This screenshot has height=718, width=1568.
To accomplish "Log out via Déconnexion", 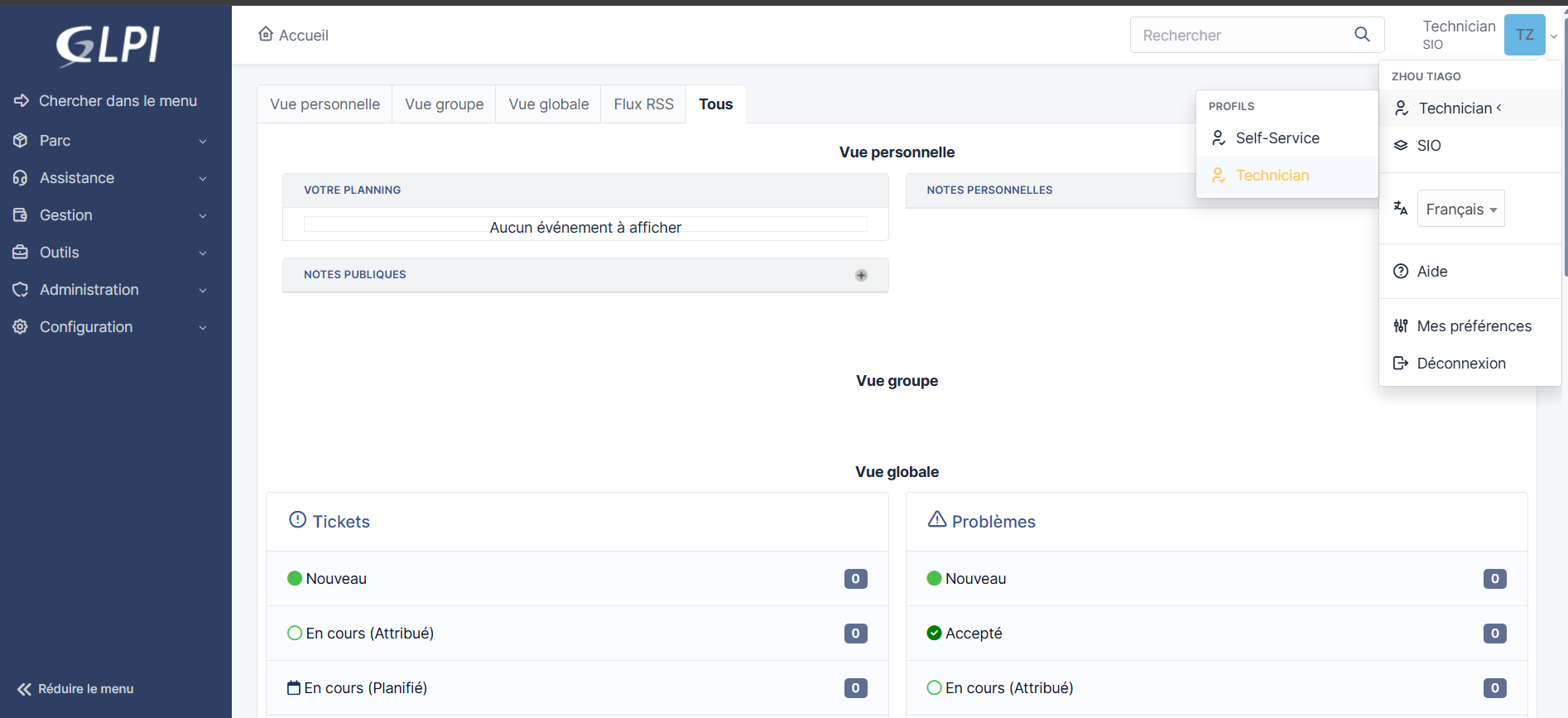I will (x=1469, y=364).
